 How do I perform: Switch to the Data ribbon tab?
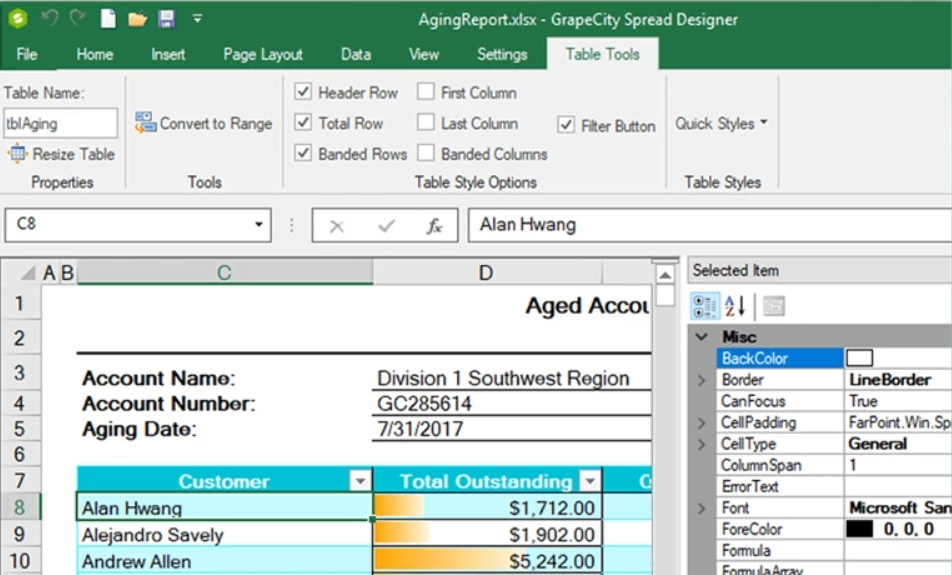coord(356,54)
